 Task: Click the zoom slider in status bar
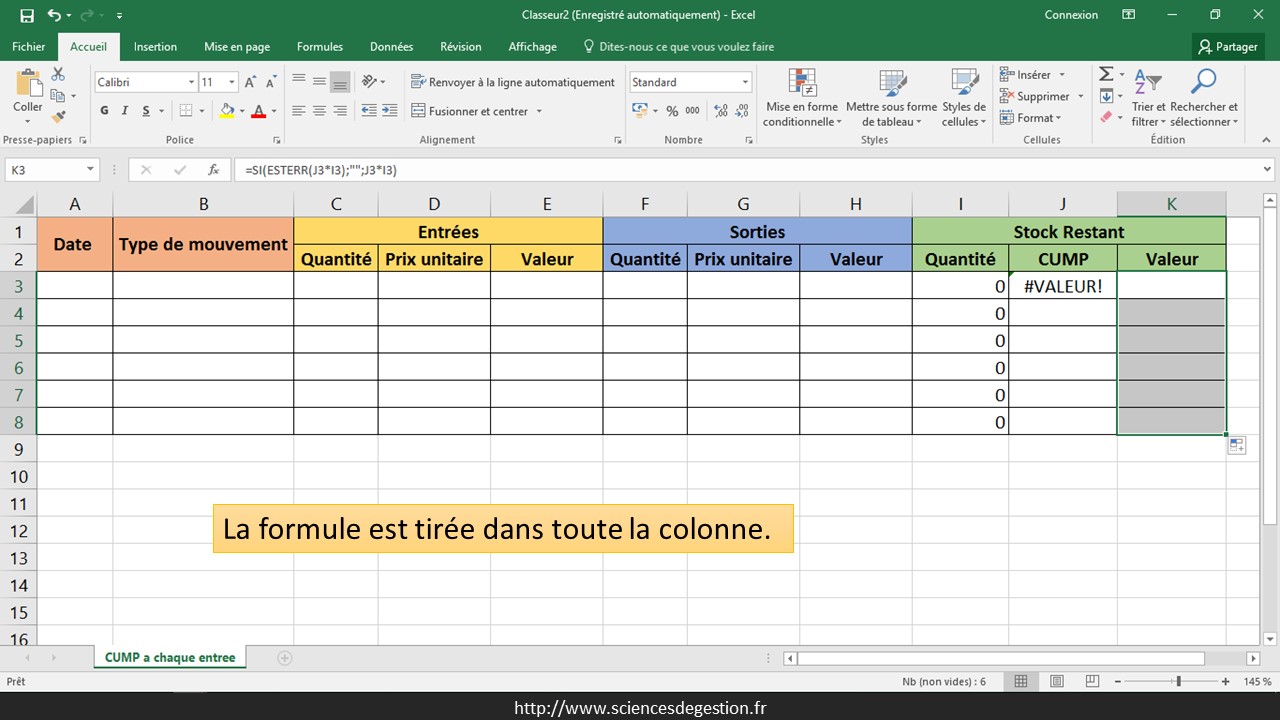(1178, 681)
